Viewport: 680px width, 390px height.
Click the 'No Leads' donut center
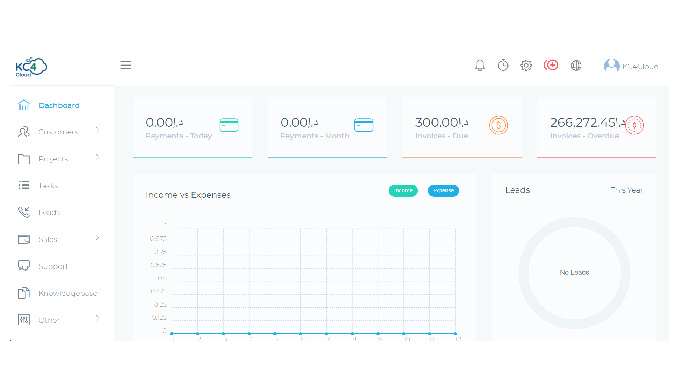tap(574, 272)
